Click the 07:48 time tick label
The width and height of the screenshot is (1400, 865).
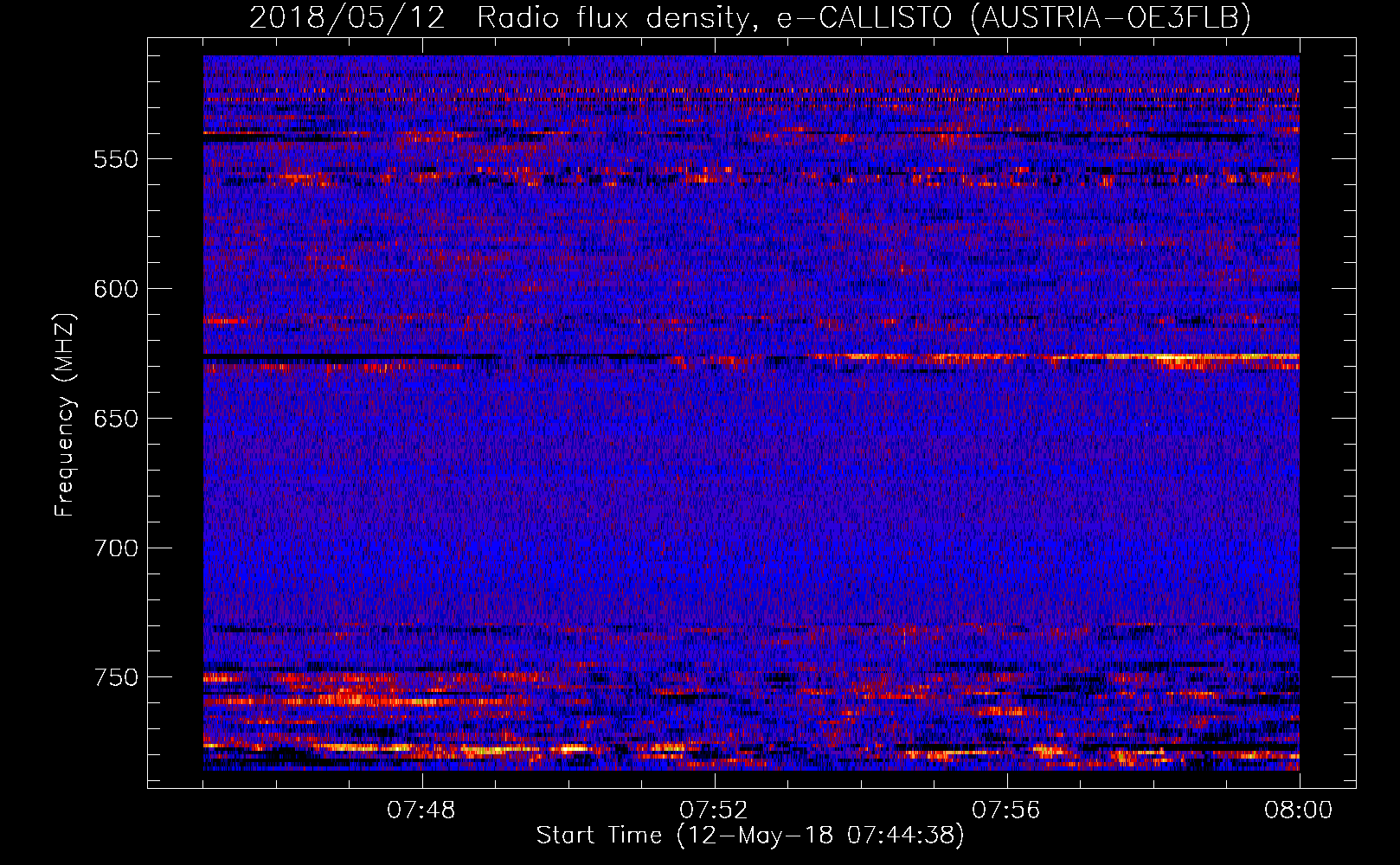(x=421, y=811)
